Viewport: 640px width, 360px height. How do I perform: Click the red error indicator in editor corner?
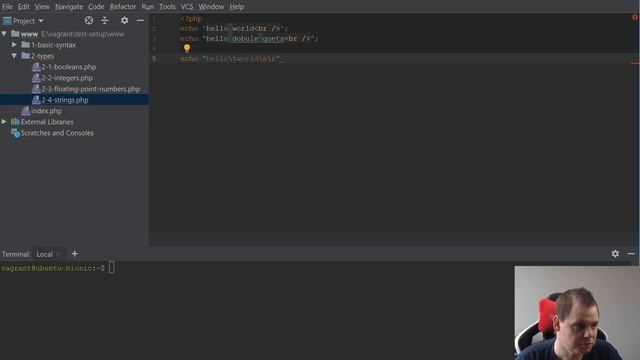pyautogui.click(x=635, y=17)
